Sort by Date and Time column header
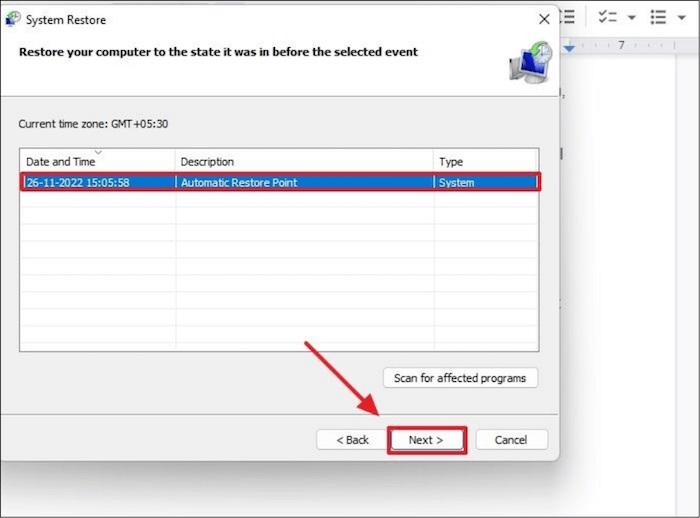700x518 pixels. [x=97, y=161]
